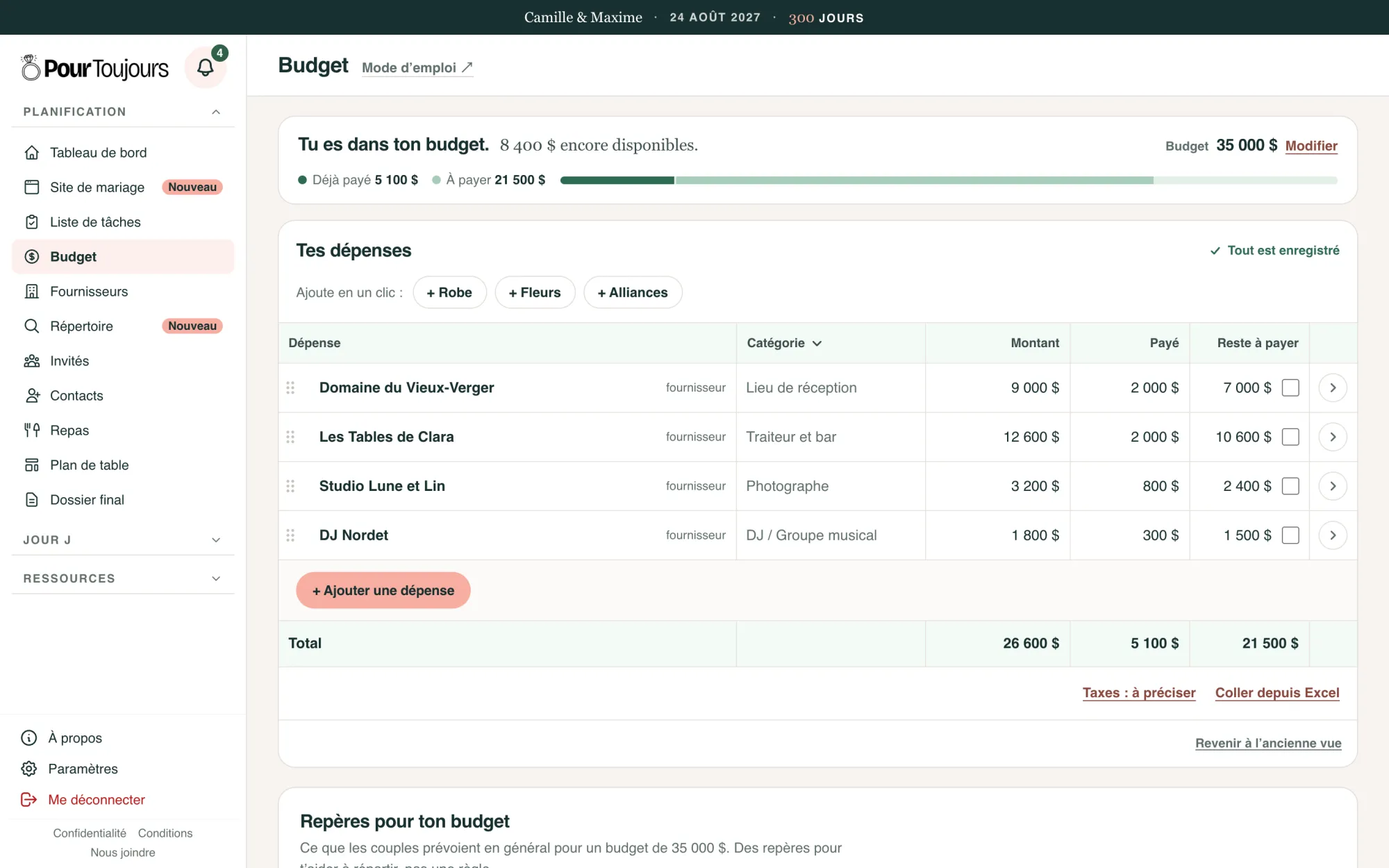Open details arrow for Les Tables de Clara
The height and width of the screenshot is (868, 1389).
tap(1333, 437)
